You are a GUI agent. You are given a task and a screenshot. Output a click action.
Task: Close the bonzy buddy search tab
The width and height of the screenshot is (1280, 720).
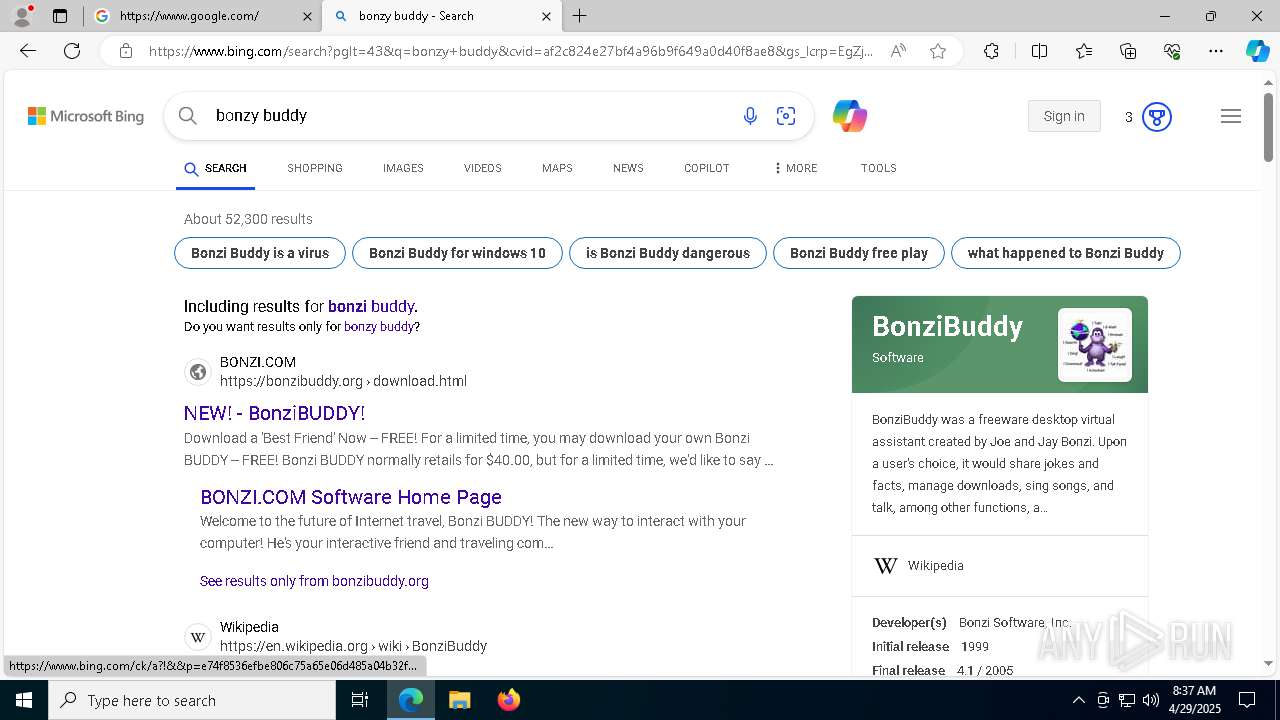[546, 16]
